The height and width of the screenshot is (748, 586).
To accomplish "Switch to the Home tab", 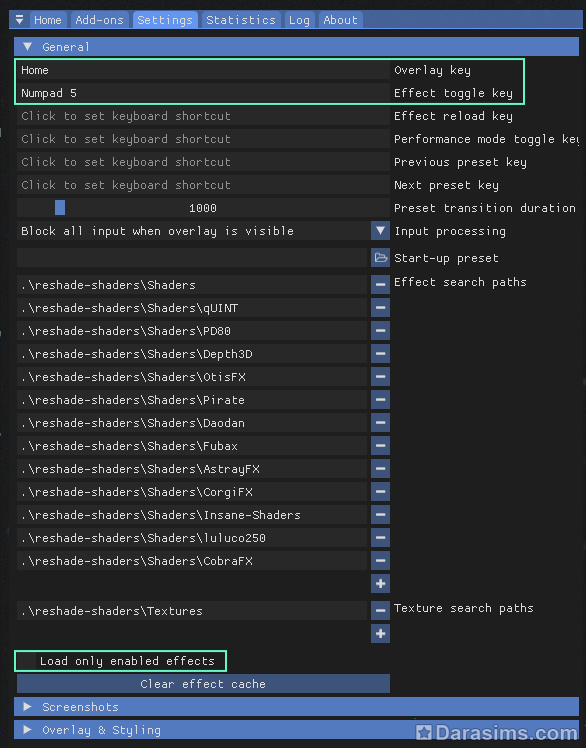I will pos(48,20).
